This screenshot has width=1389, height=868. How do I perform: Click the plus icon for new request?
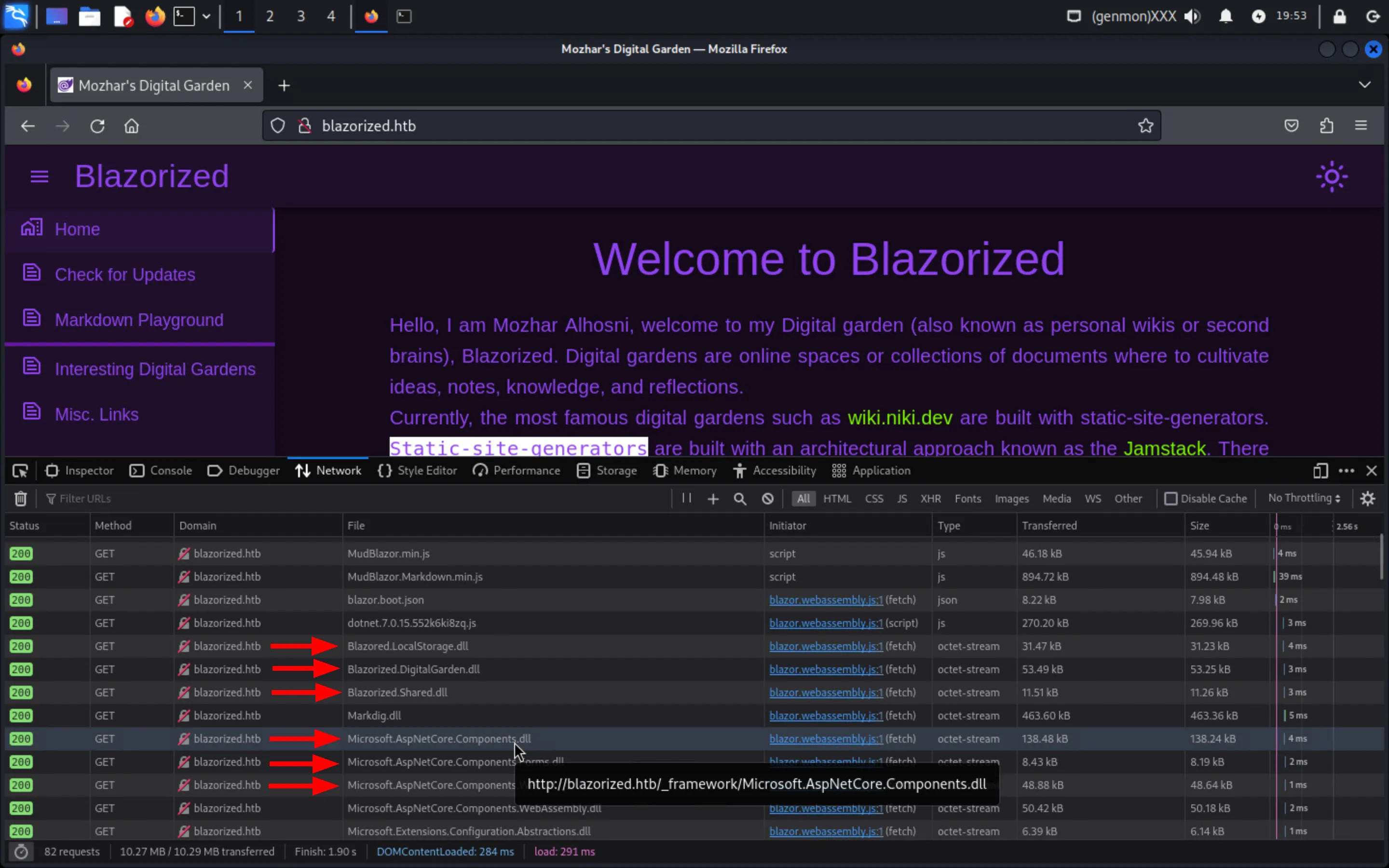coord(713,499)
